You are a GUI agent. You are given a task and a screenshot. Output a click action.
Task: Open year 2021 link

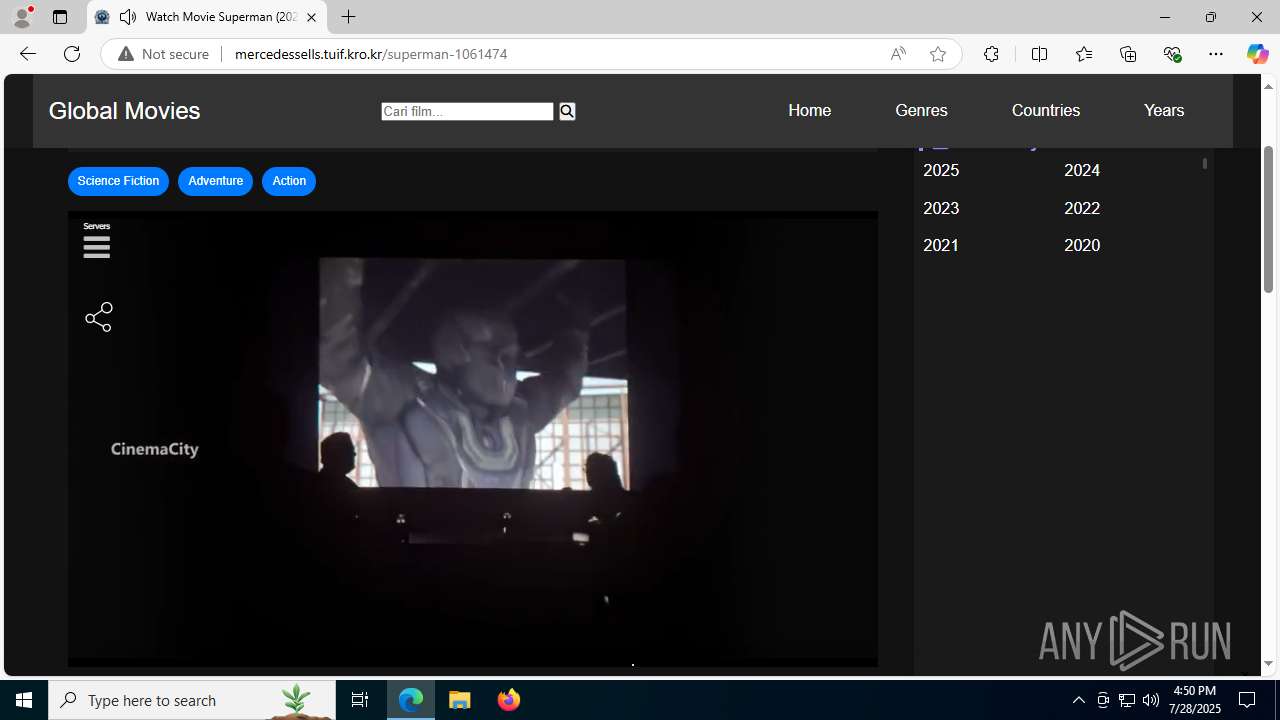(941, 245)
